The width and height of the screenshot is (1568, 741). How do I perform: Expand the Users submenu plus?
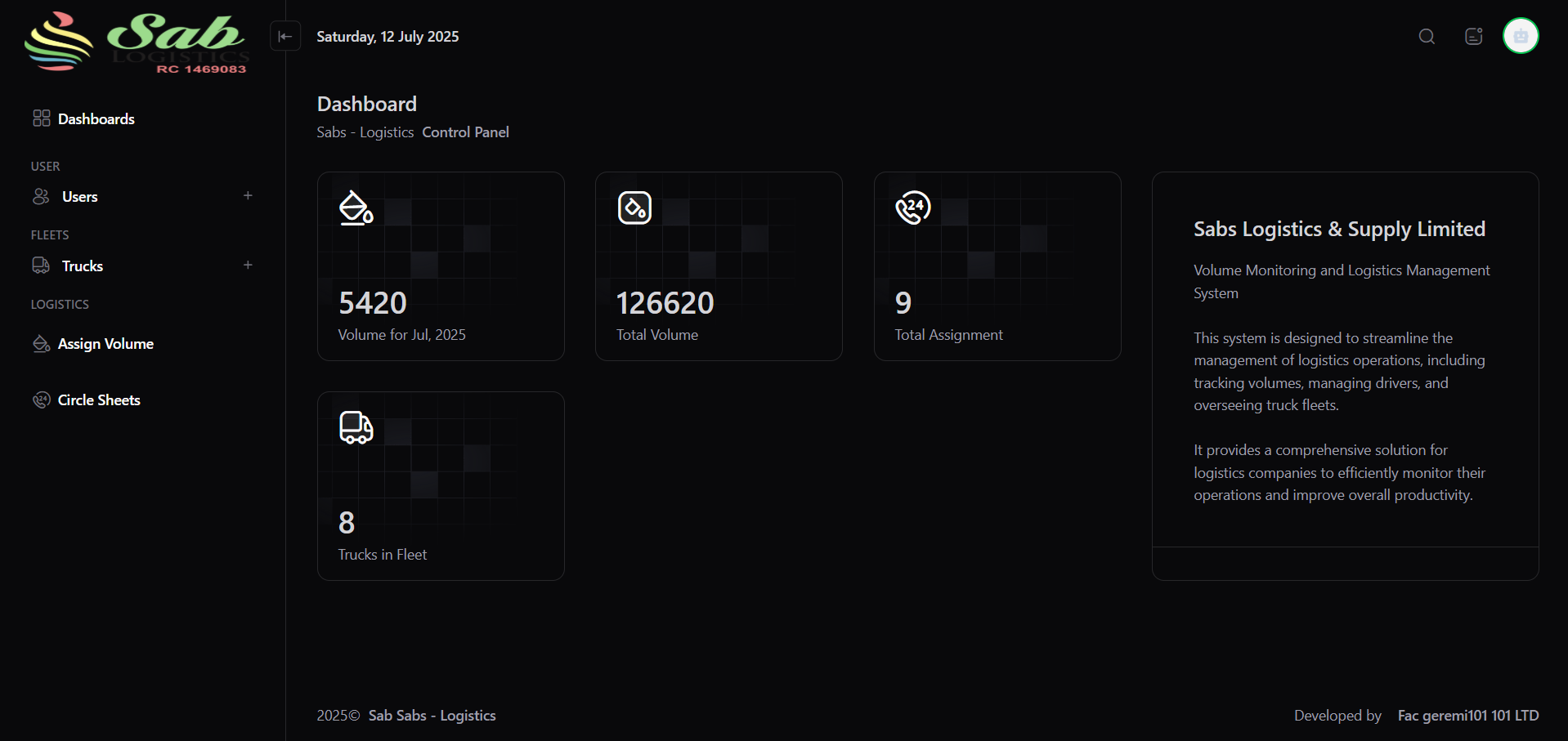click(248, 195)
